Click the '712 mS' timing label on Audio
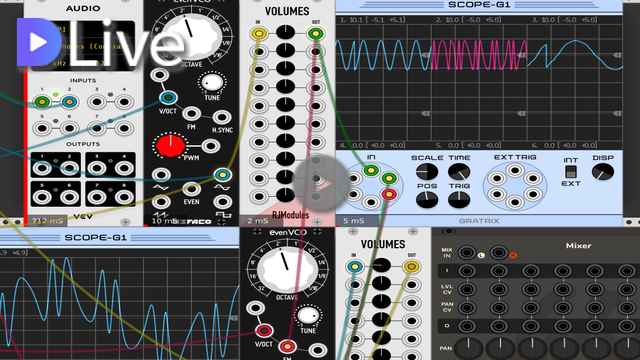The height and width of the screenshot is (360, 640). (47, 221)
